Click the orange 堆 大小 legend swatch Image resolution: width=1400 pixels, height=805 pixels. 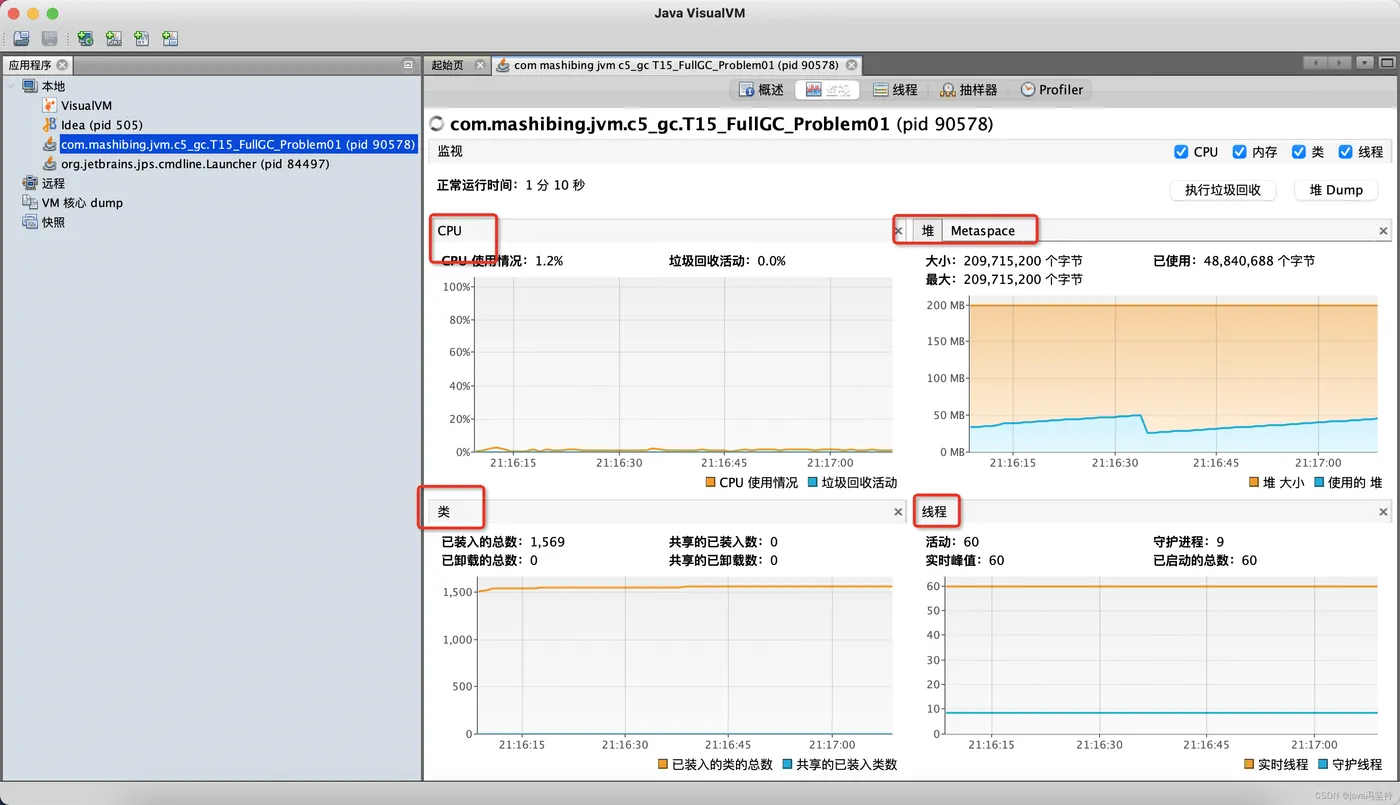[1254, 482]
